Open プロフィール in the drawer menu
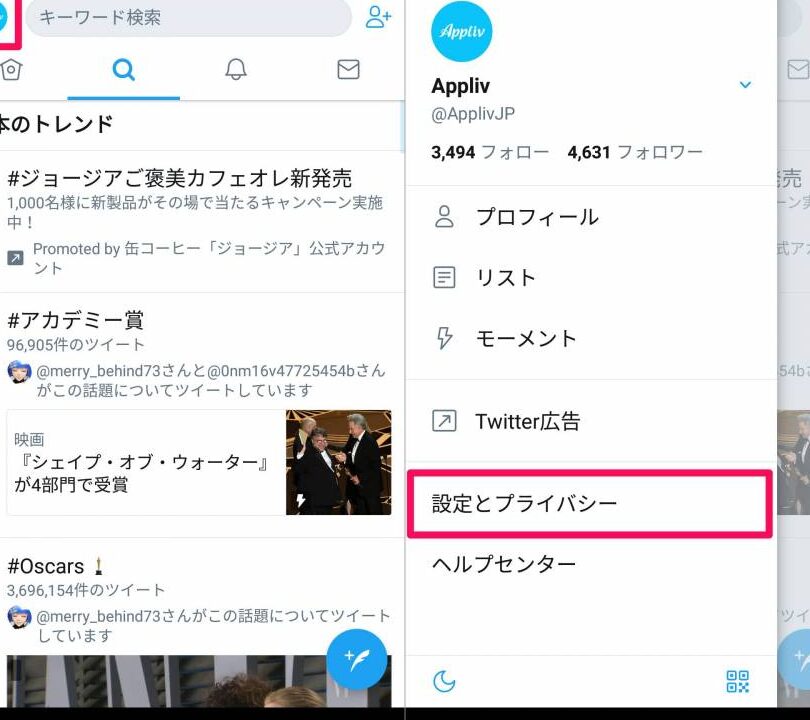This screenshot has width=810, height=720. coord(591,217)
